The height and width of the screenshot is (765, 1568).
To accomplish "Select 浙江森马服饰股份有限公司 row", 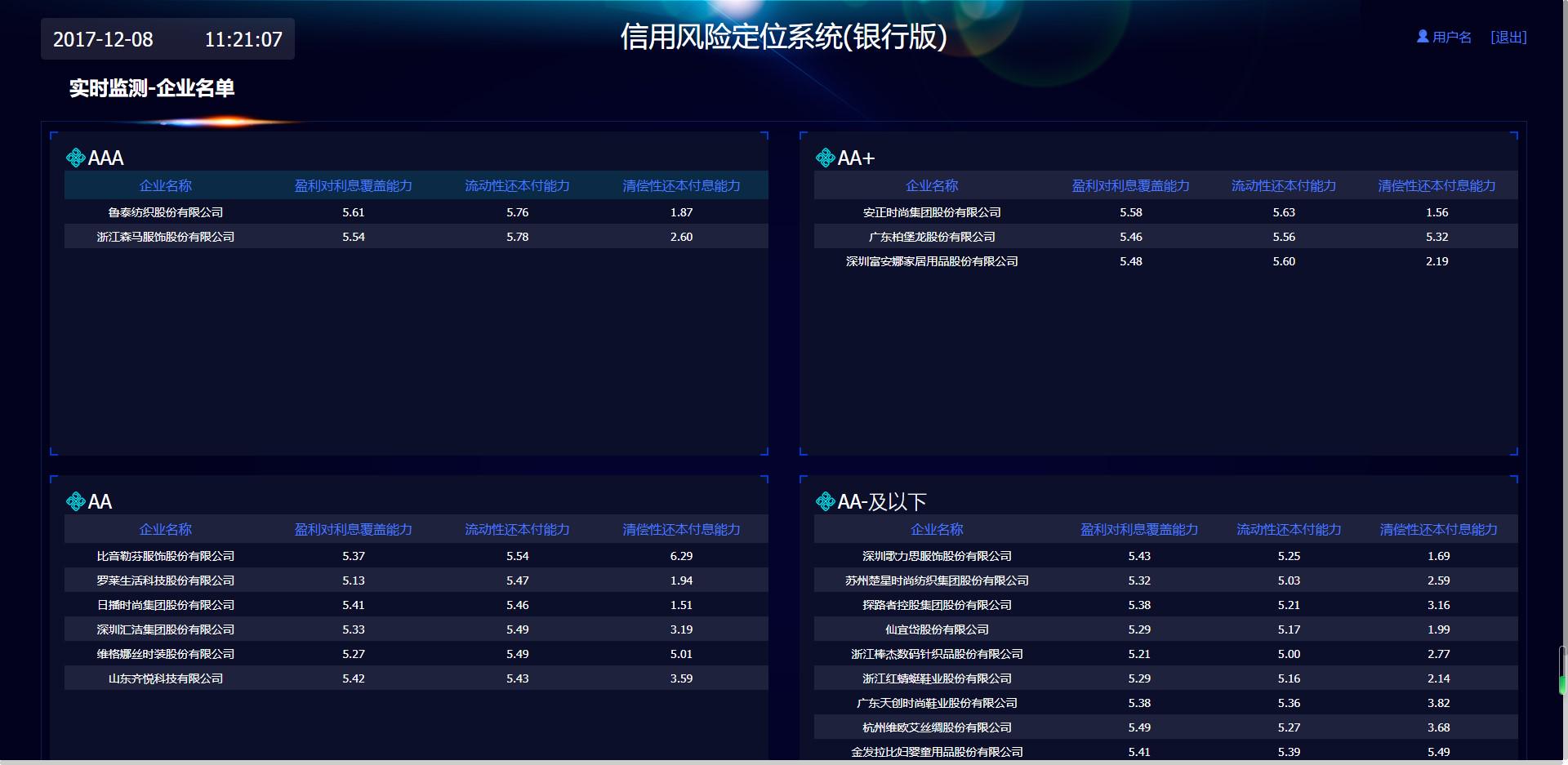I will 416,237.
